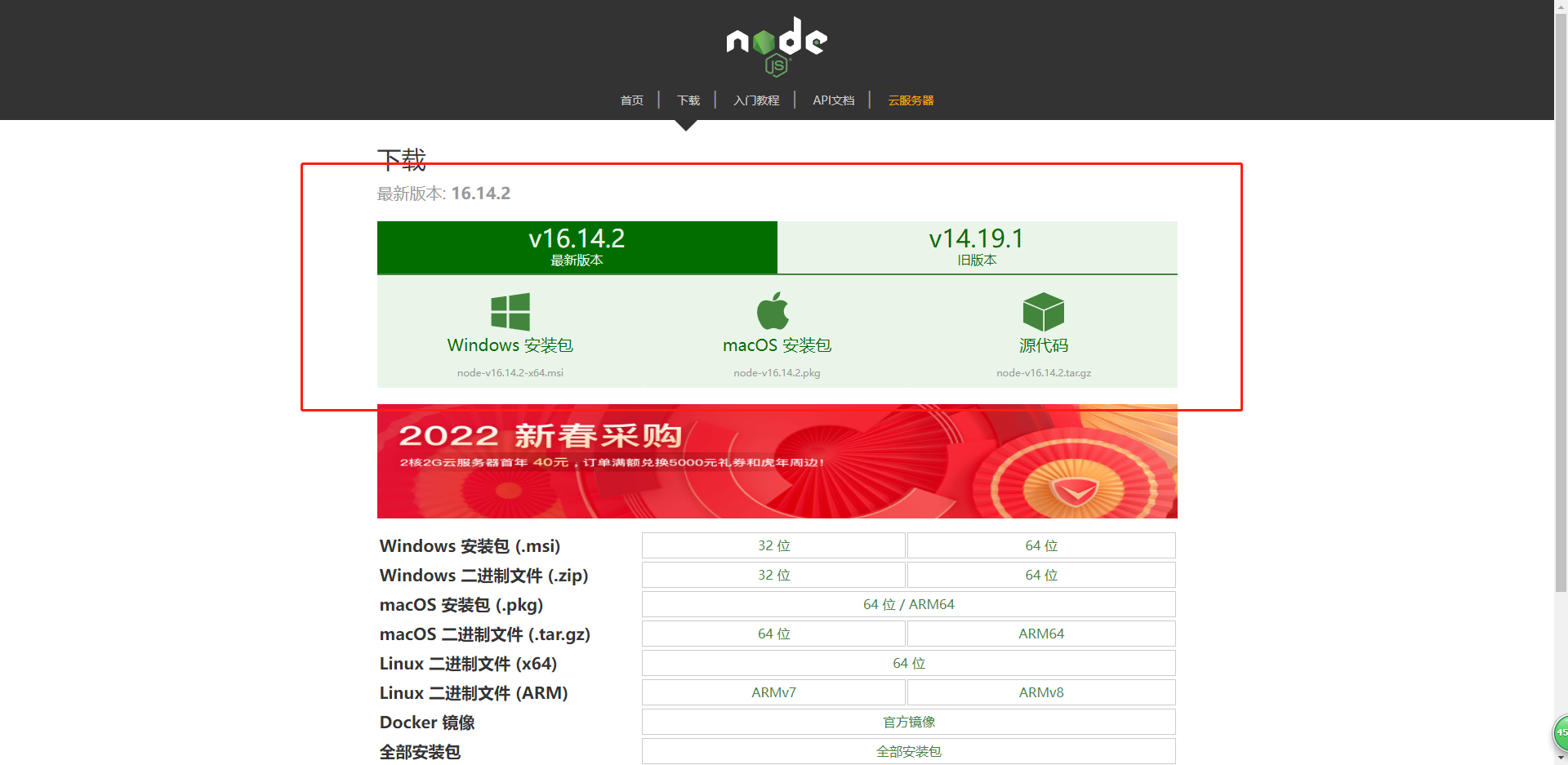Download macOS .tar.gz ARM64 binary
The height and width of the screenshot is (765, 1568).
(x=1041, y=634)
